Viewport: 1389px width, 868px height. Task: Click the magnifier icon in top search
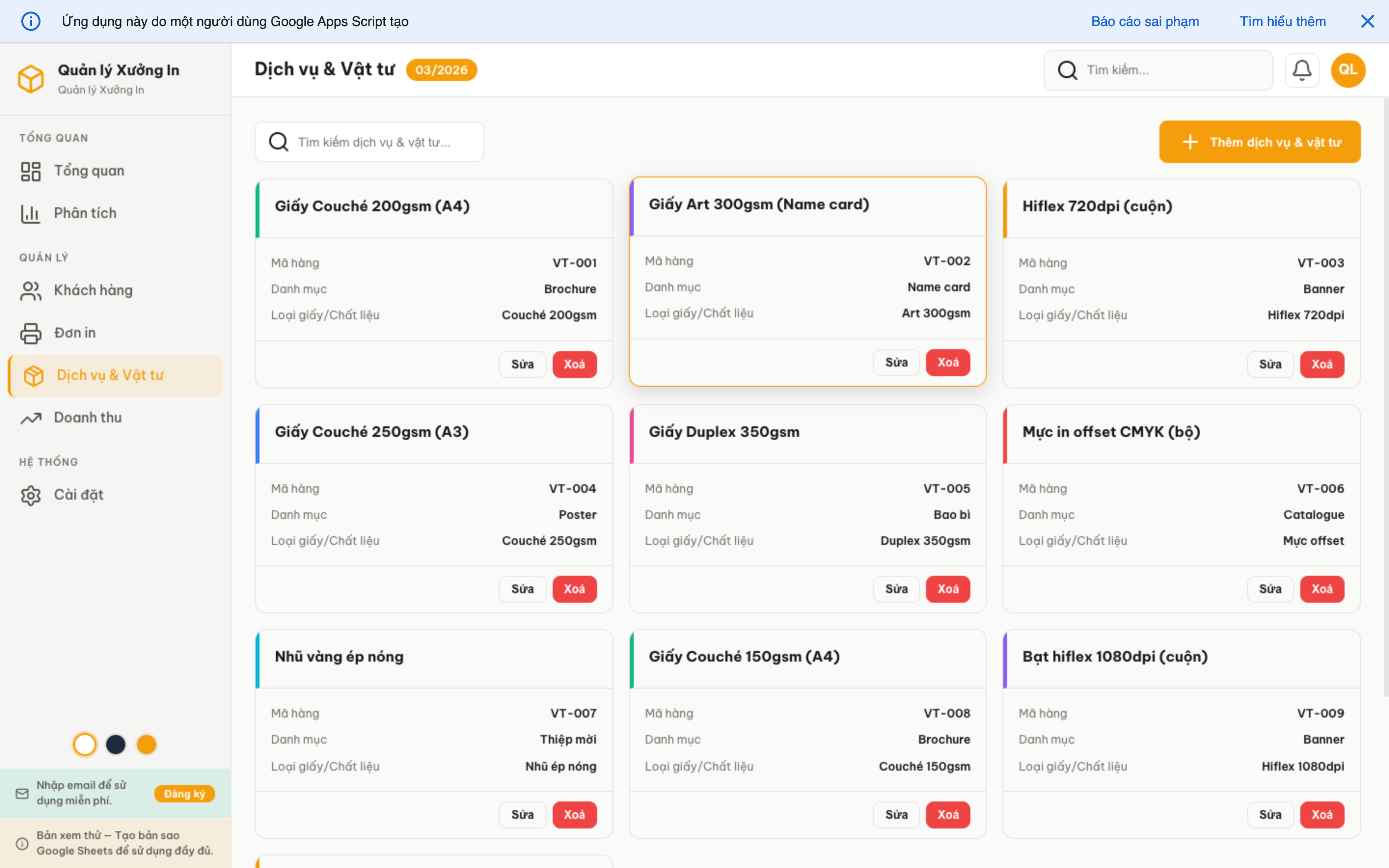click(1067, 70)
